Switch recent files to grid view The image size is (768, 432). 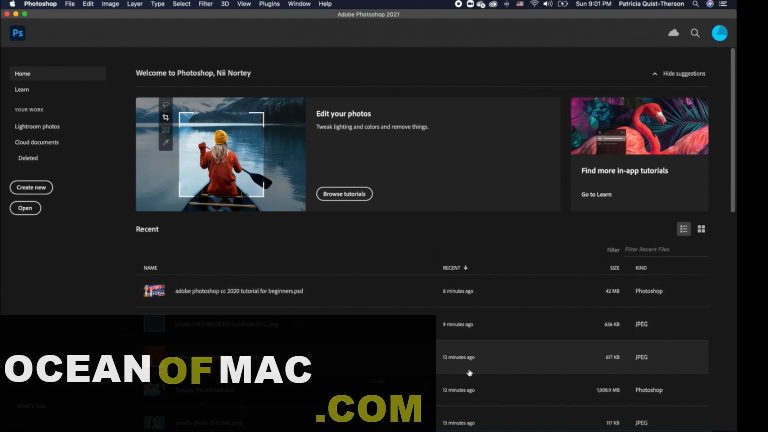click(x=701, y=229)
